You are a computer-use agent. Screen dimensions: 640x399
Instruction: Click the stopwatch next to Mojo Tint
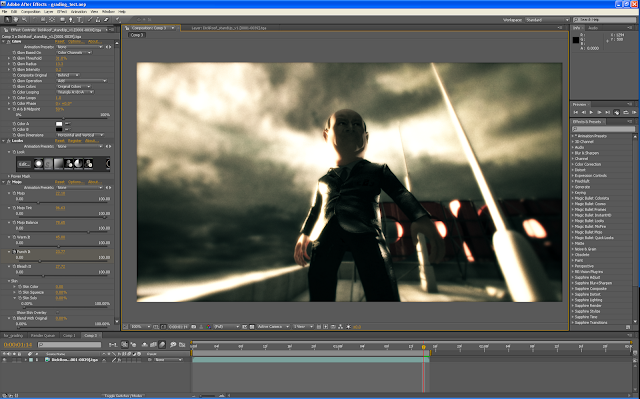(14, 208)
